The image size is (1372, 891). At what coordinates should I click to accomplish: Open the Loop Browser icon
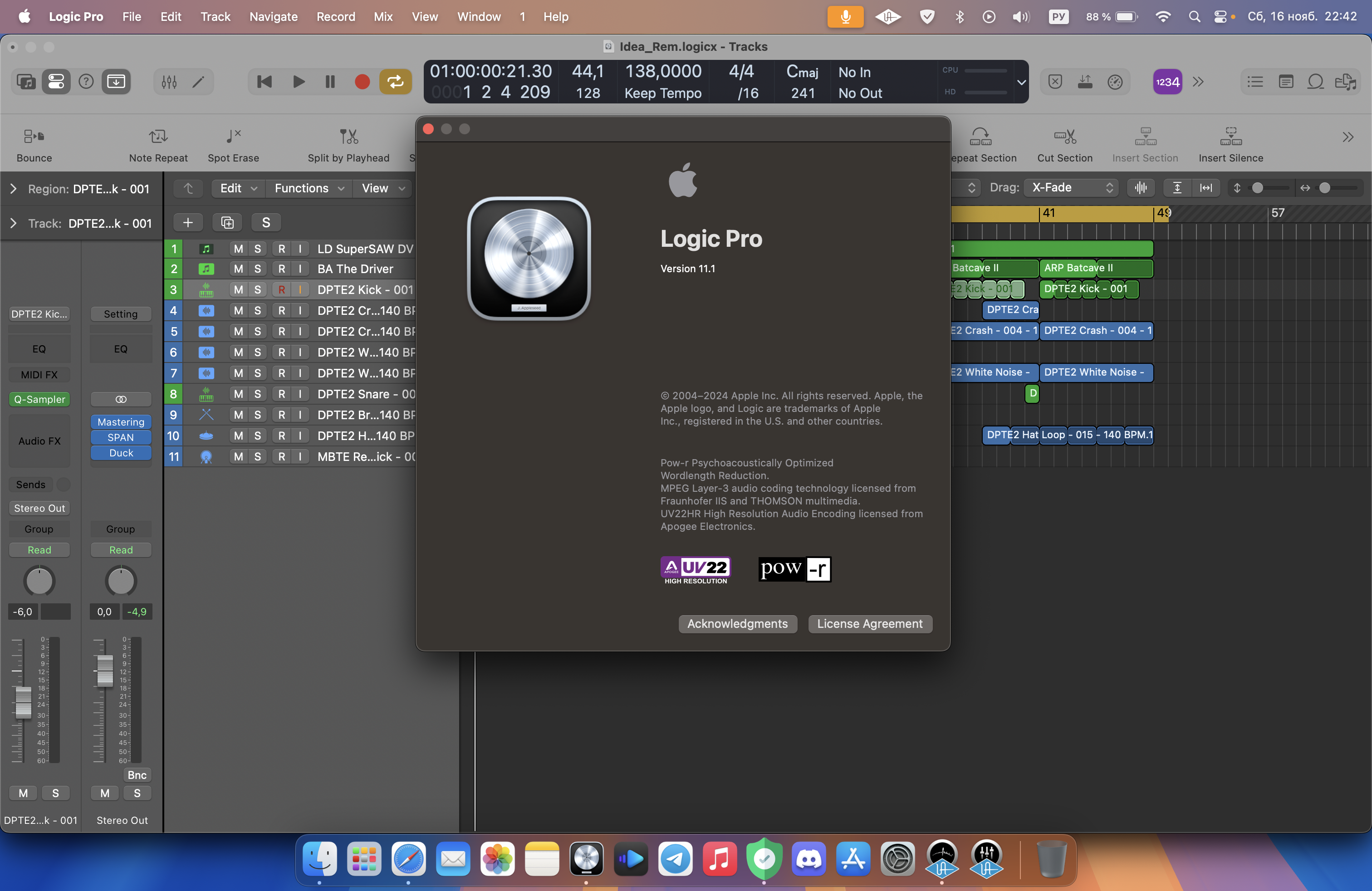click(x=1315, y=82)
